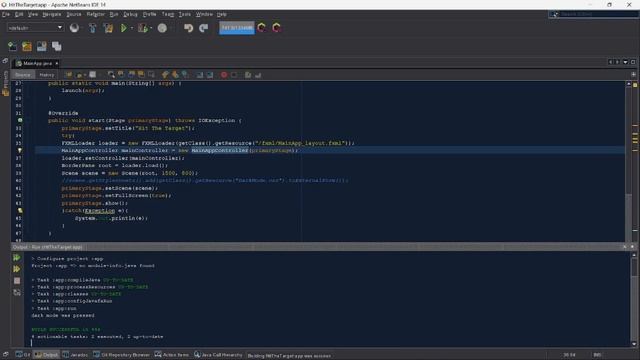This screenshot has width=640, height=360.
Task: Open the Source menu
Action: coord(74,14)
